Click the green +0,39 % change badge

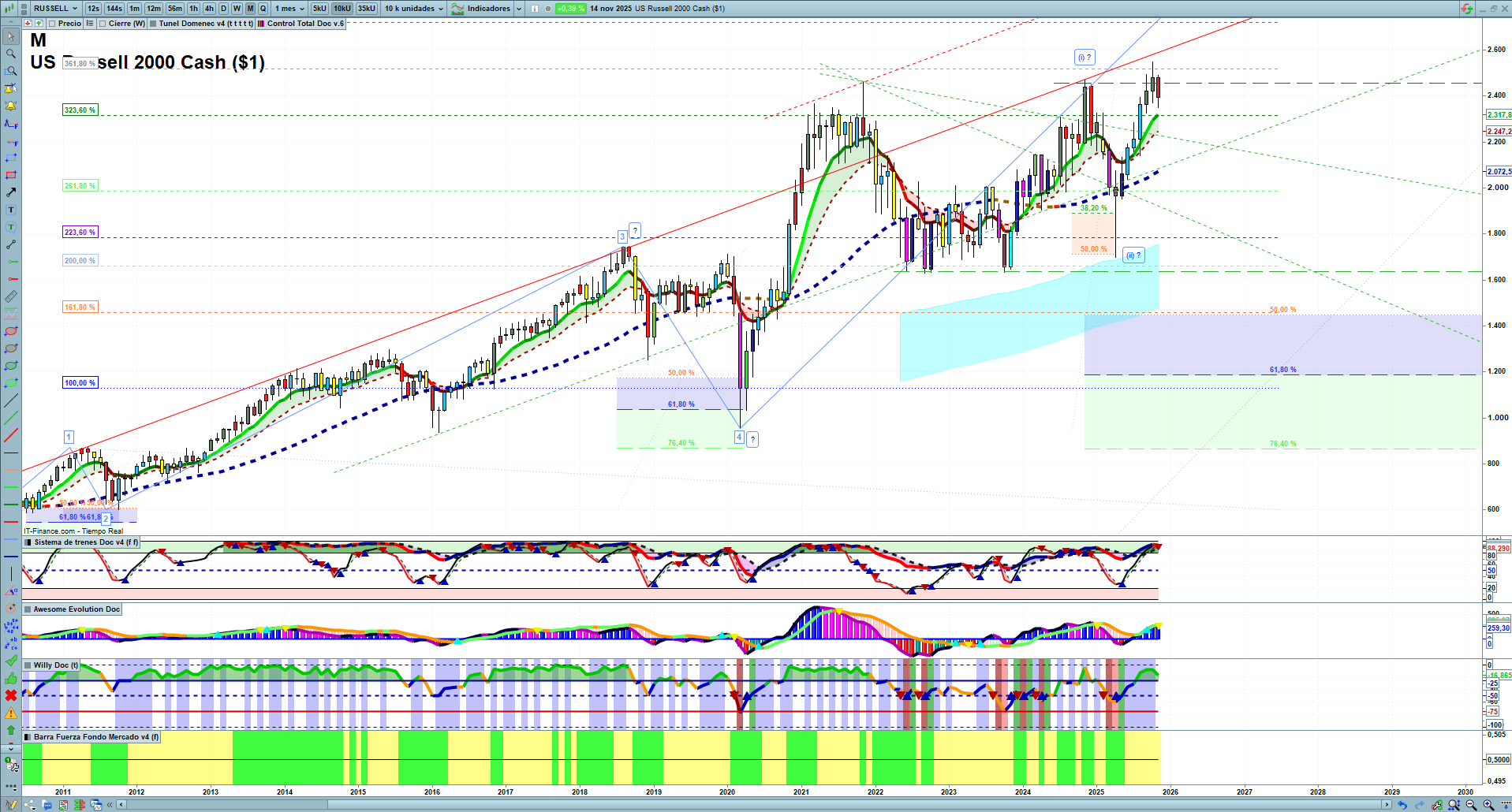pos(570,9)
